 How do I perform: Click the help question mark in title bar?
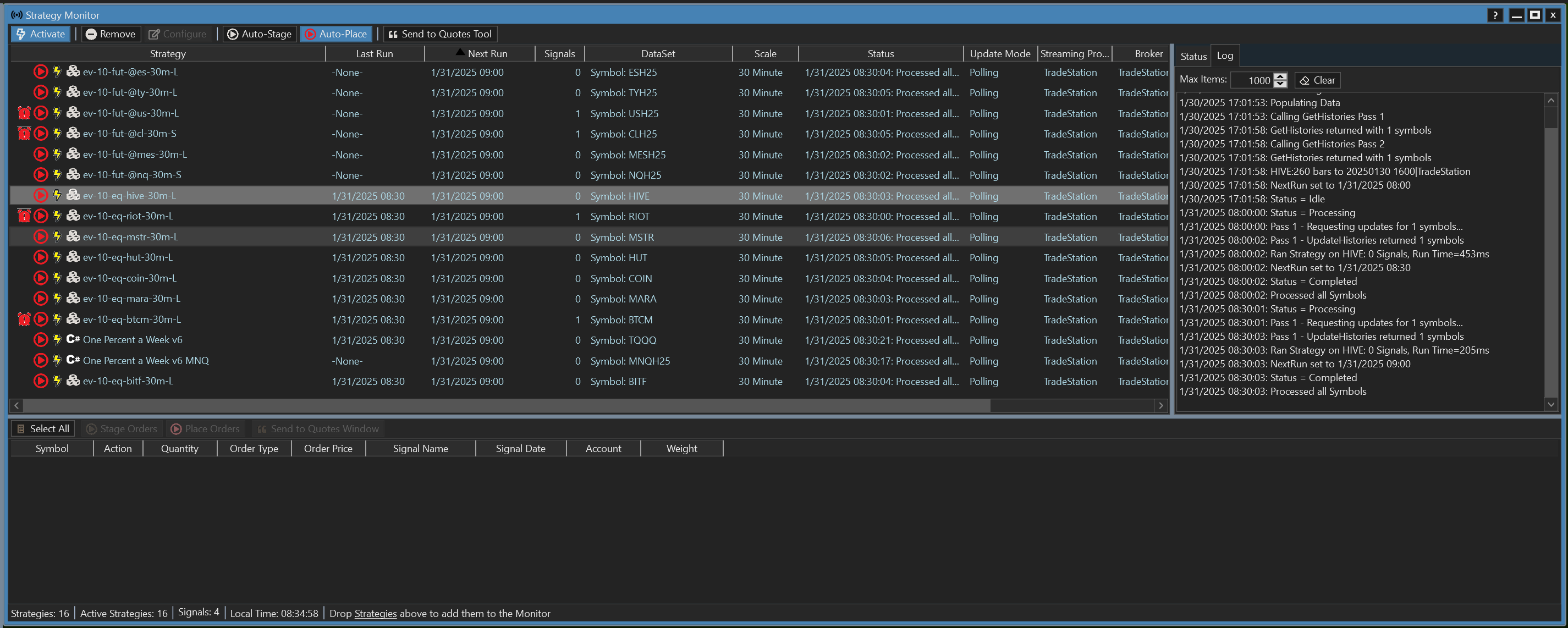1494,15
